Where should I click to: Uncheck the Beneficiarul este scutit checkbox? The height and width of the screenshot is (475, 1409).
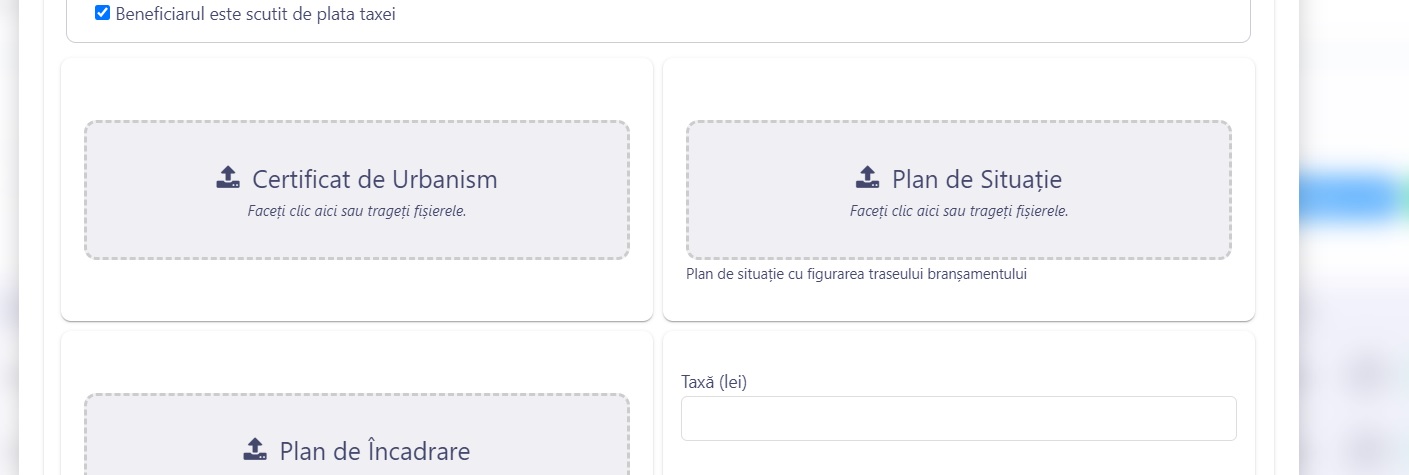click(102, 14)
